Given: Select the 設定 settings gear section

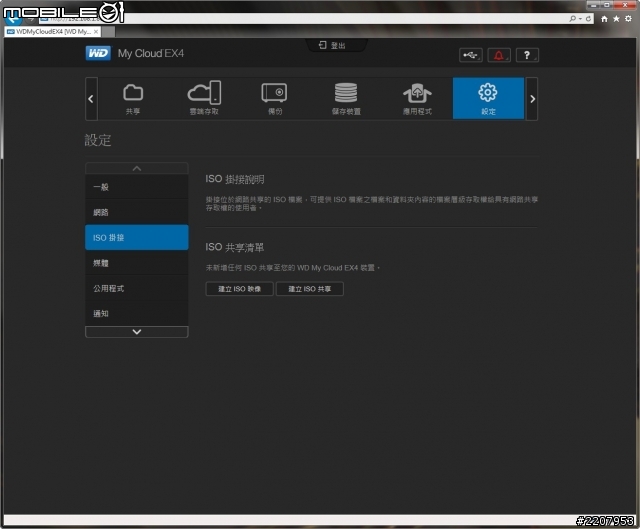Looking at the screenshot, I should pos(488,99).
